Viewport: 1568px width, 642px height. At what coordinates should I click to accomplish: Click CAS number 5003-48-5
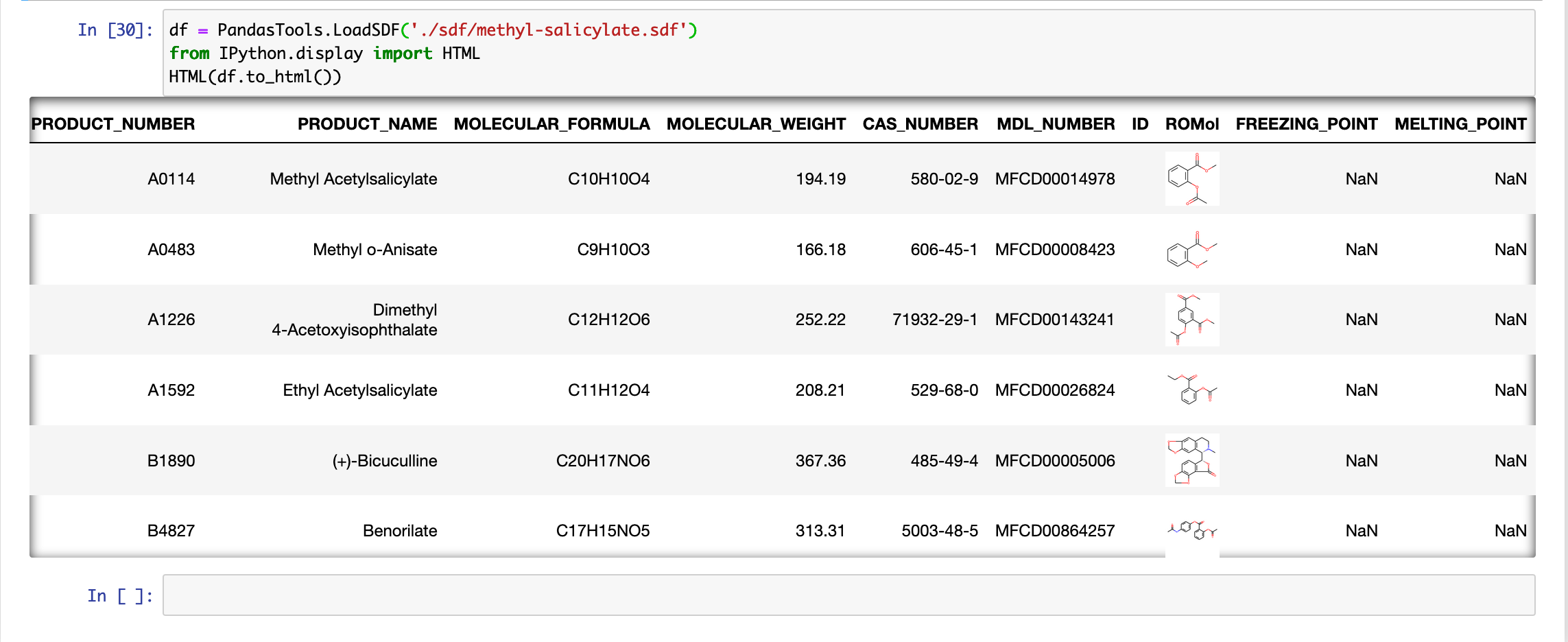pyautogui.click(x=940, y=531)
